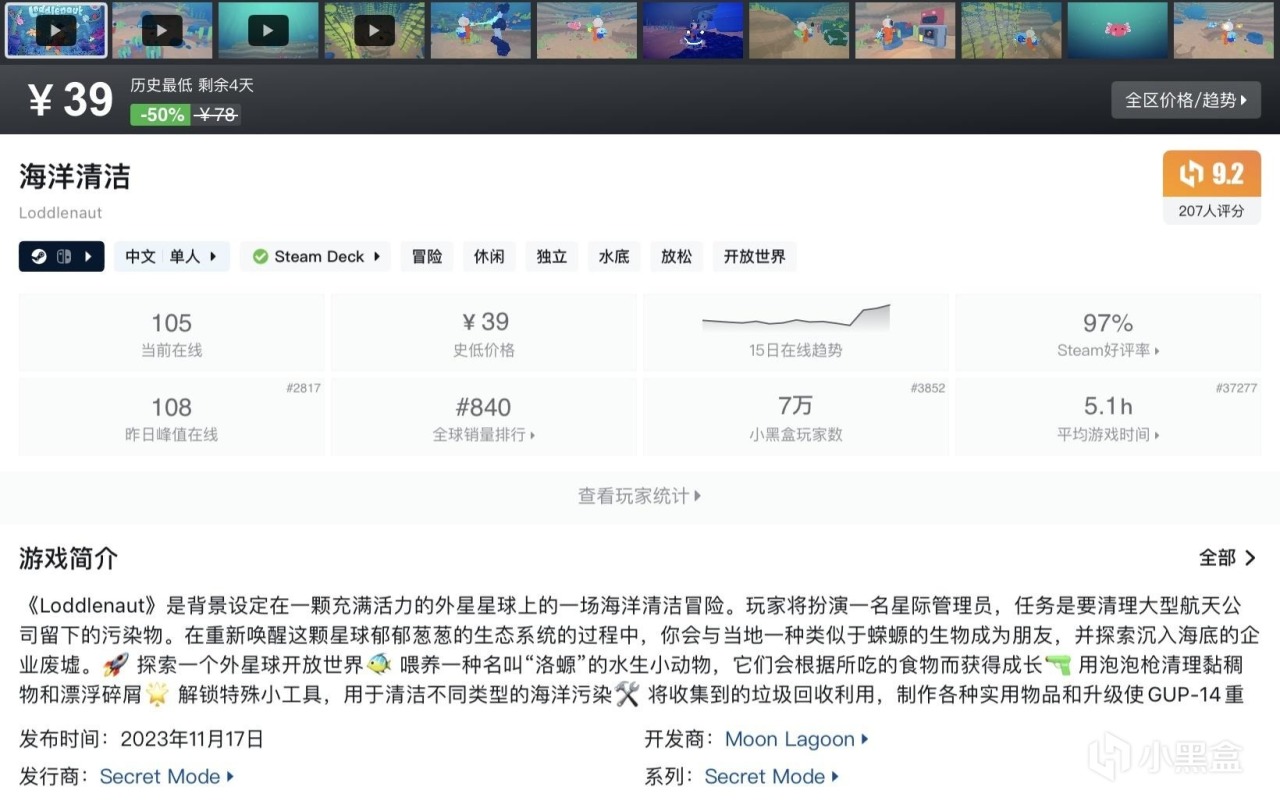Image resolution: width=1280 pixels, height=801 pixels.
Task: Click the release date 2023年11月17日
Action: pos(192,739)
